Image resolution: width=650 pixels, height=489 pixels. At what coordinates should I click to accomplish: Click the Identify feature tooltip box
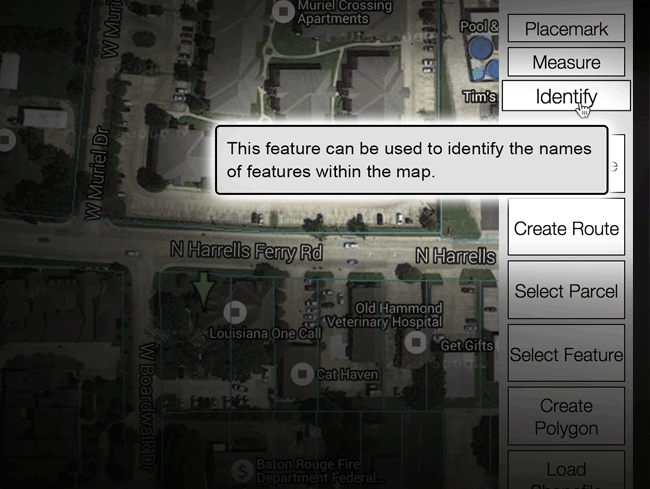[411, 160]
